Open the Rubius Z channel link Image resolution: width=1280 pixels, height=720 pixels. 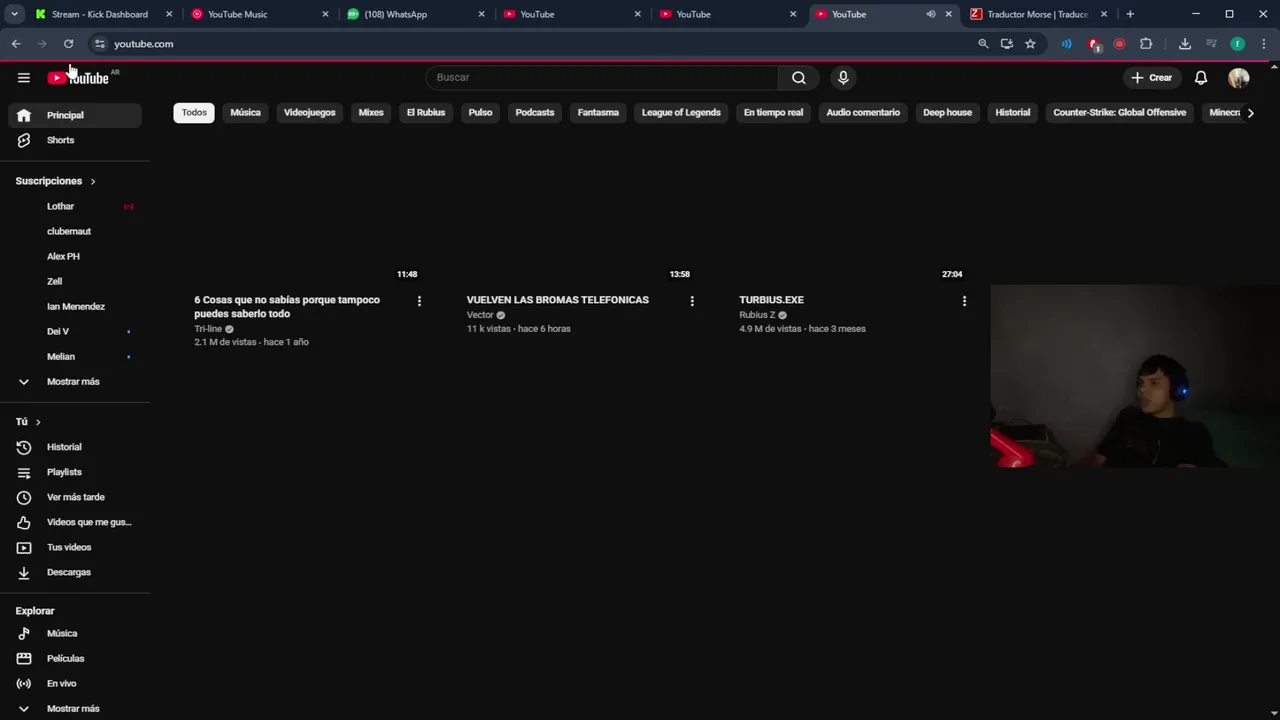coord(757,315)
